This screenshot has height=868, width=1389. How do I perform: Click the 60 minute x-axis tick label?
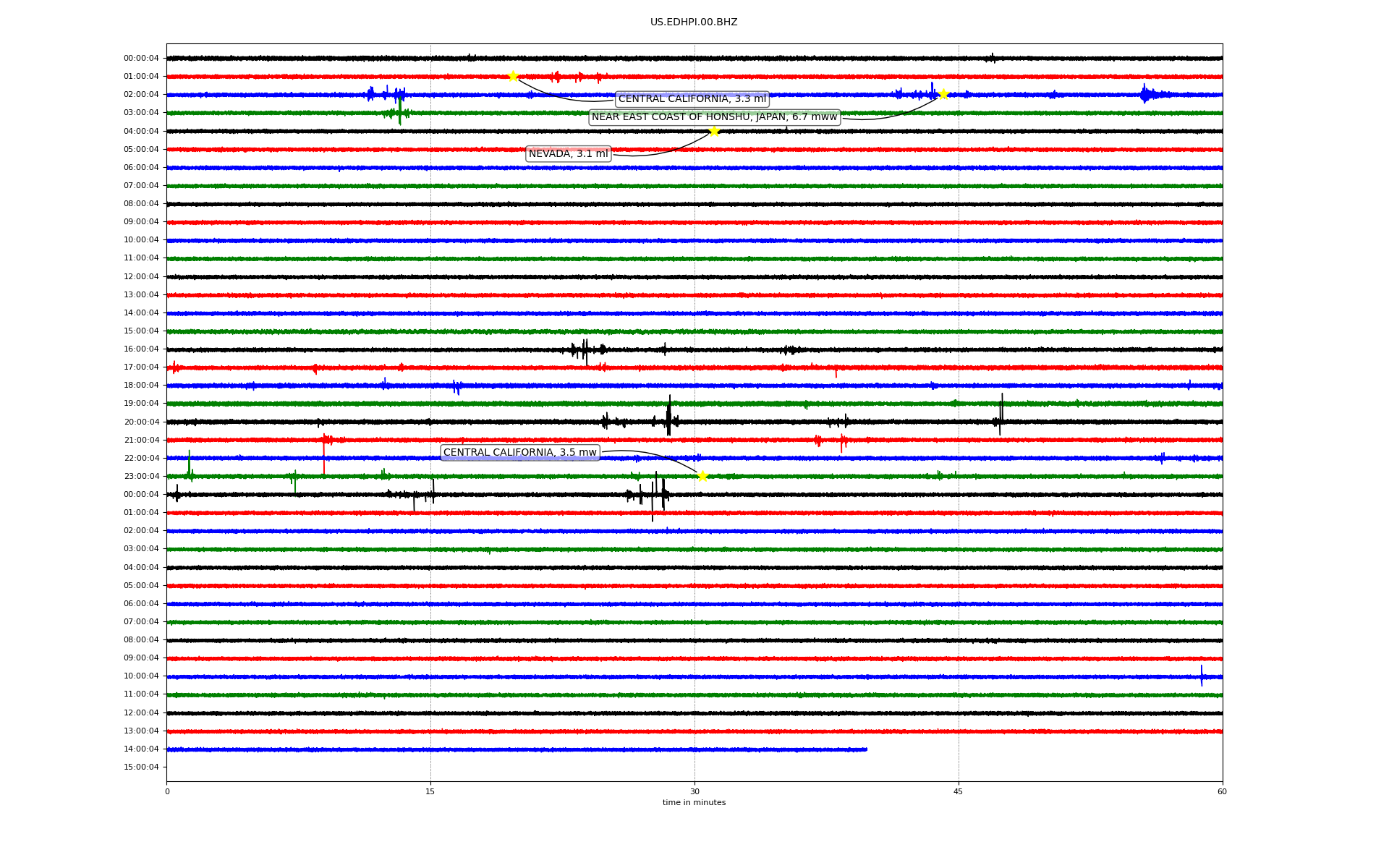pyautogui.click(x=1221, y=791)
